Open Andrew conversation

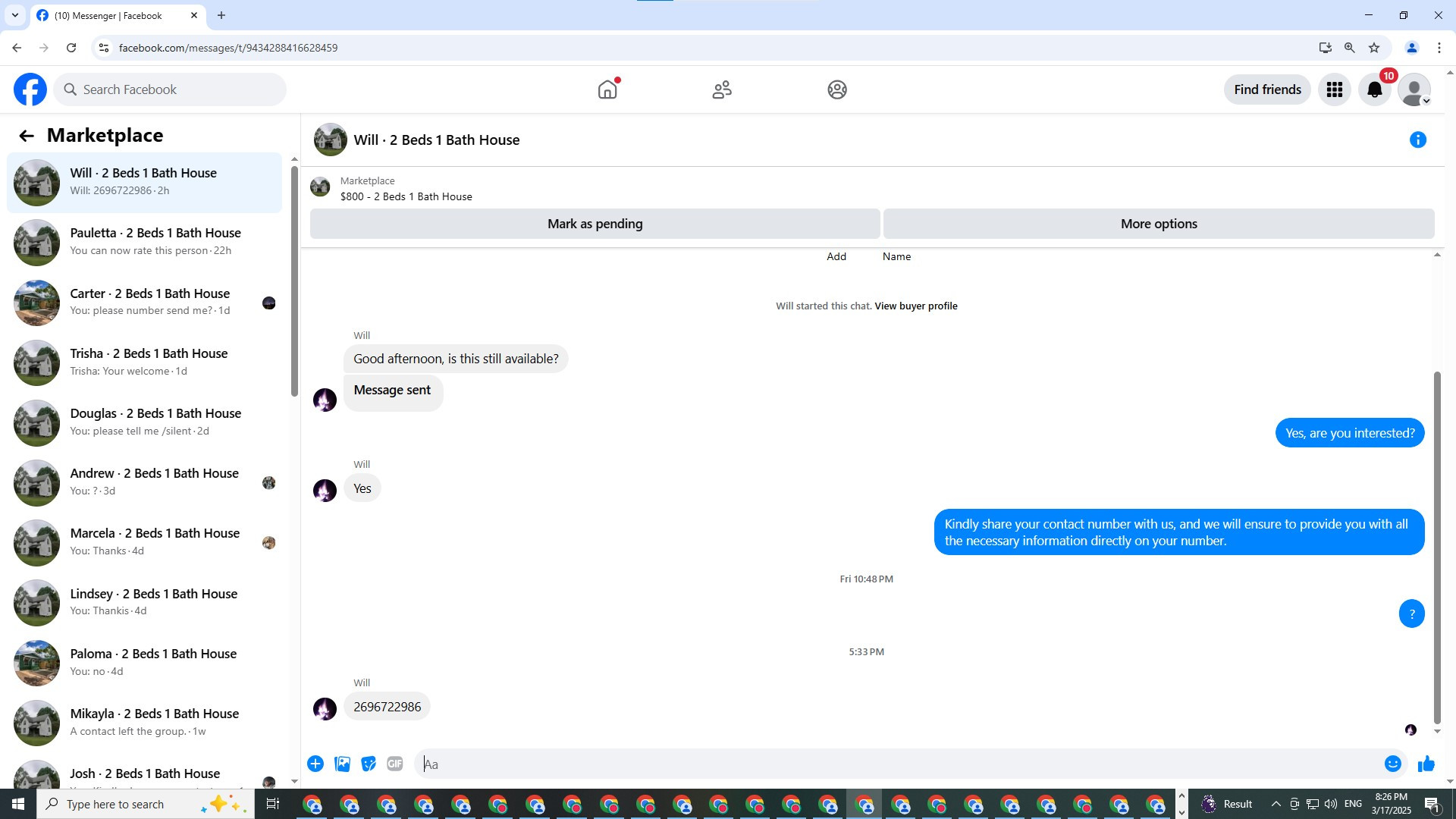click(144, 482)
